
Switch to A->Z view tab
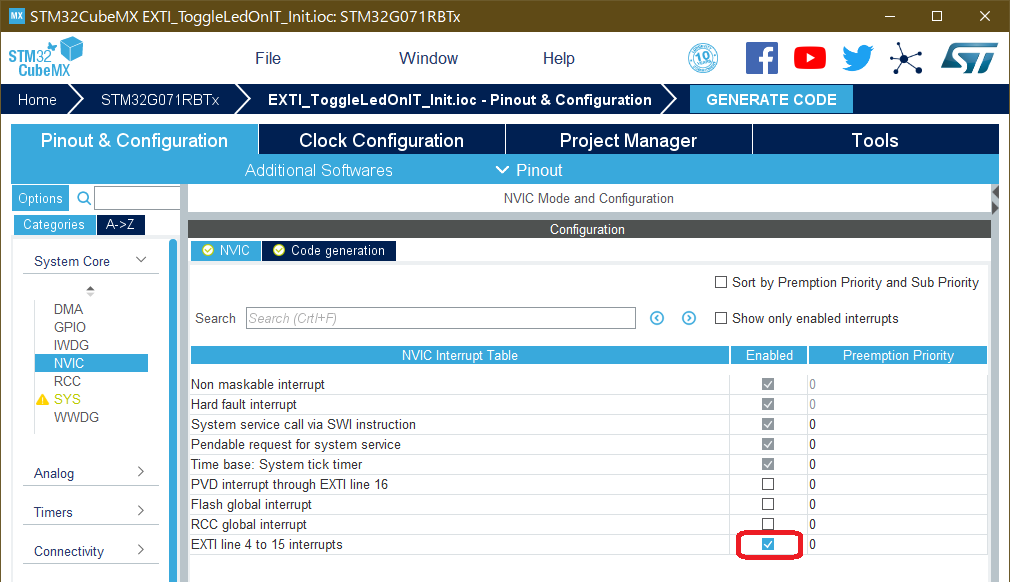(120, 225)
